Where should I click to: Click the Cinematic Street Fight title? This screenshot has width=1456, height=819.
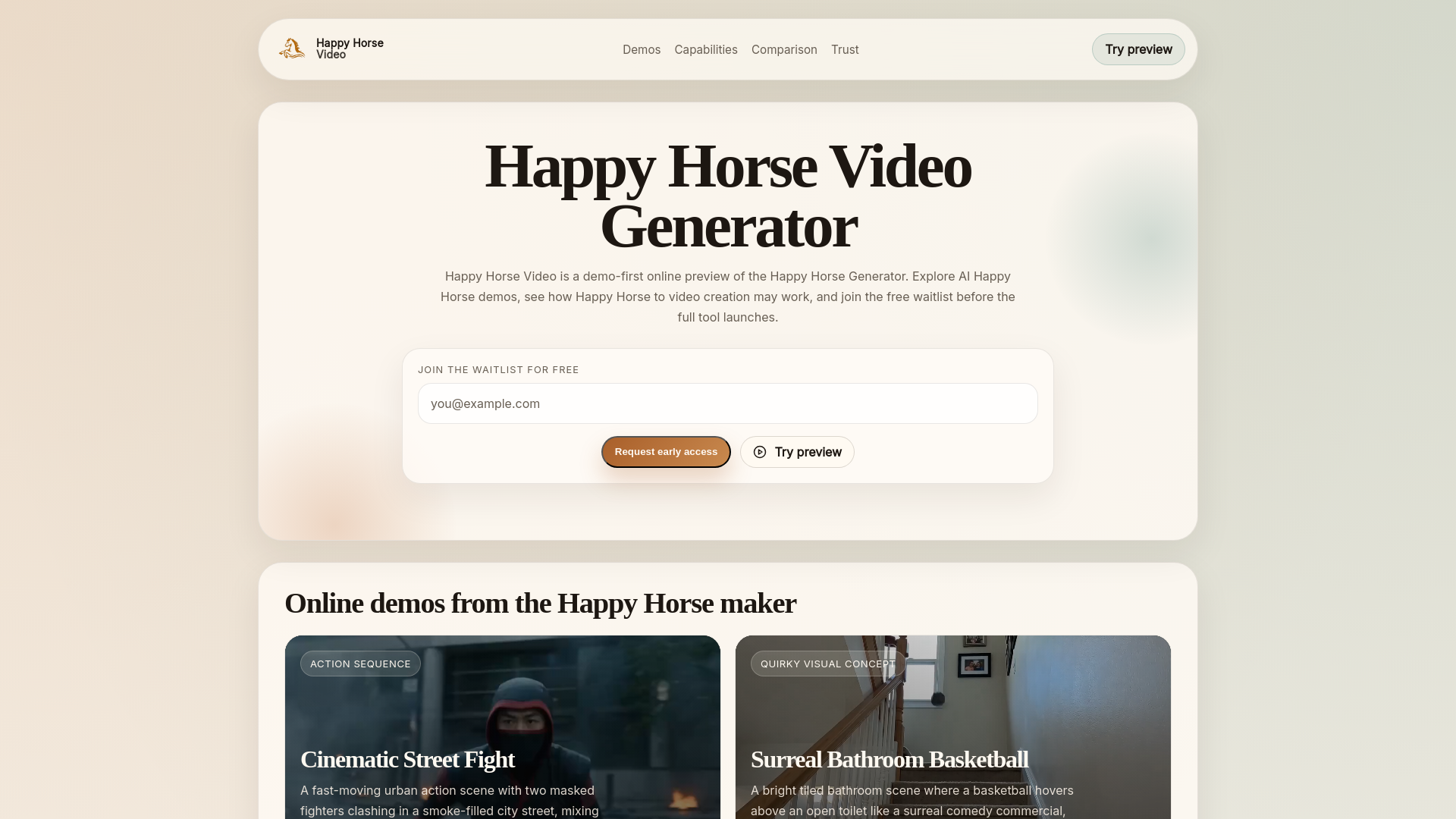coord(407,760)
